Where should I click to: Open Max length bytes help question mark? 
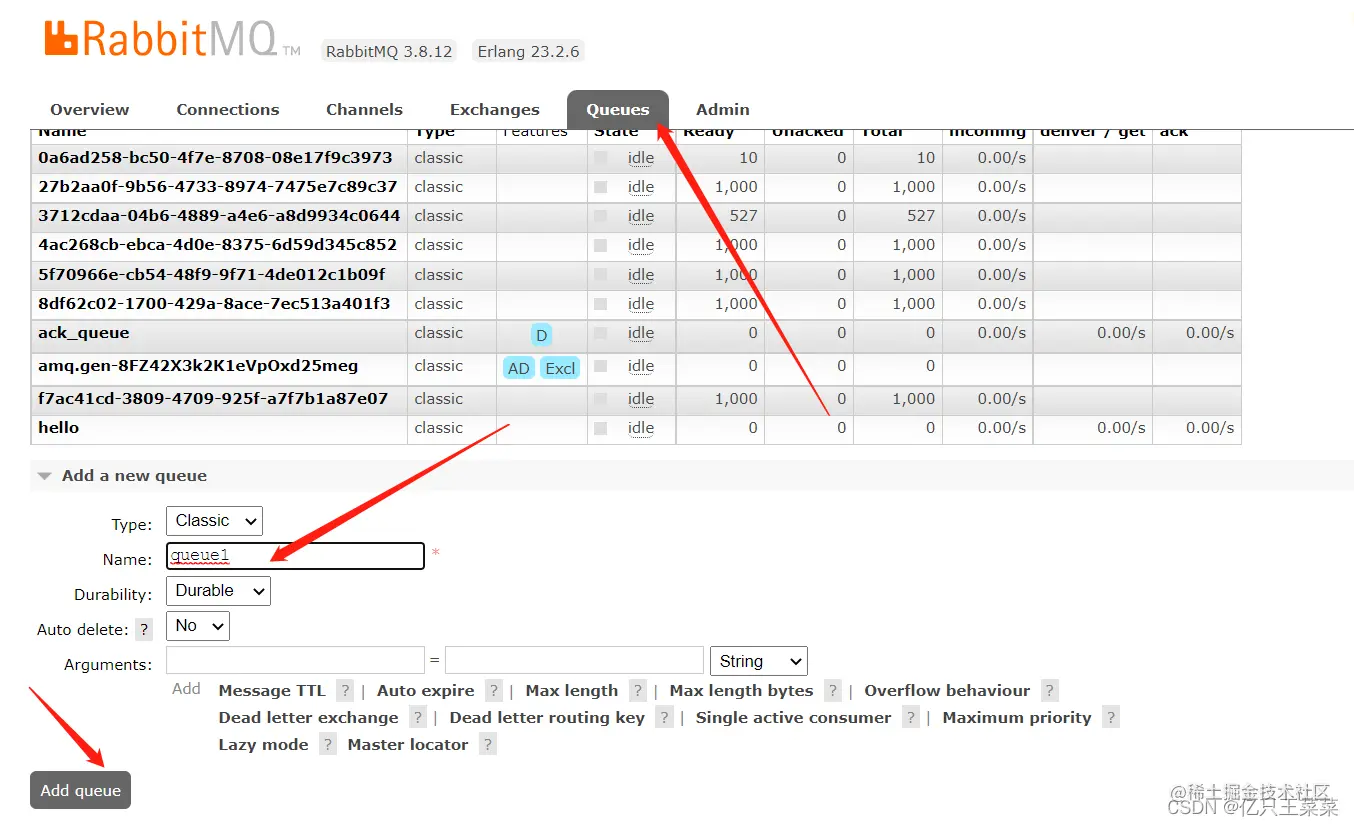pyautogui.click(x=833, y=691)
